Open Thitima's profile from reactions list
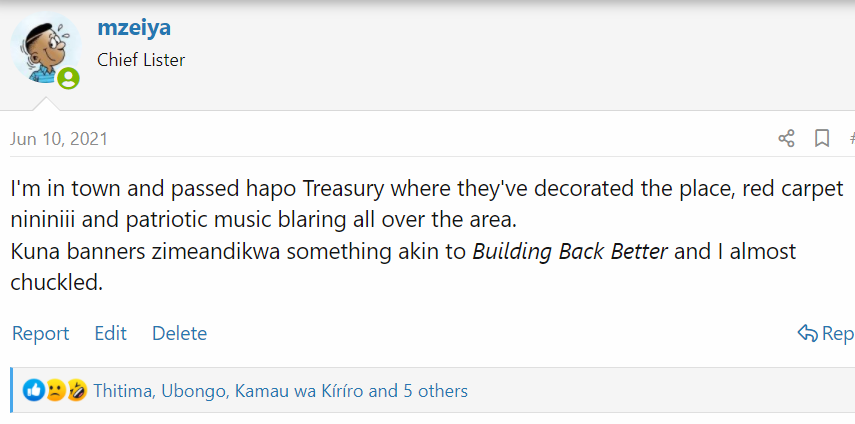 pos(123,391)
